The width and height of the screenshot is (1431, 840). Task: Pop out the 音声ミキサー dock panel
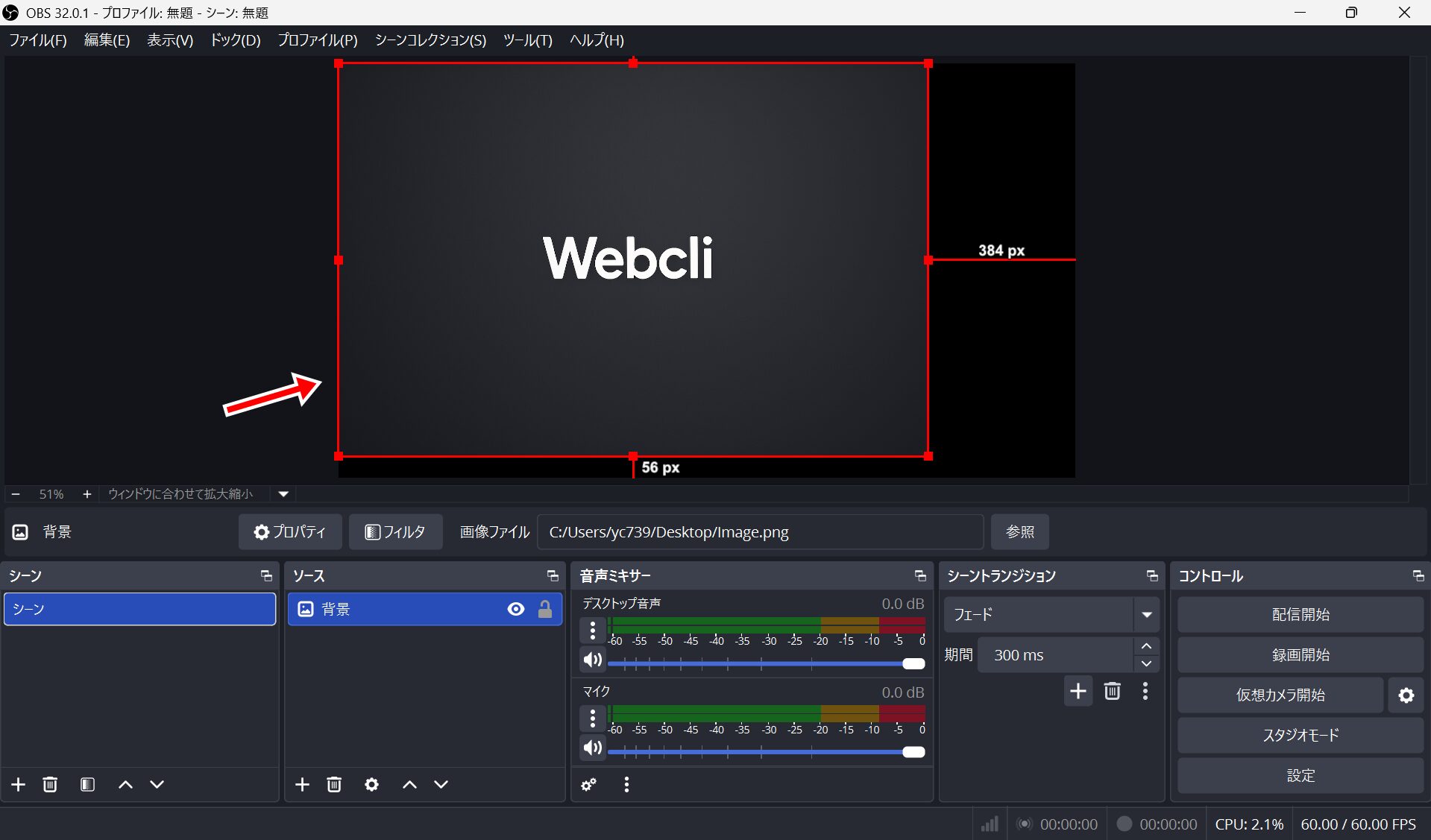(920, 576)
